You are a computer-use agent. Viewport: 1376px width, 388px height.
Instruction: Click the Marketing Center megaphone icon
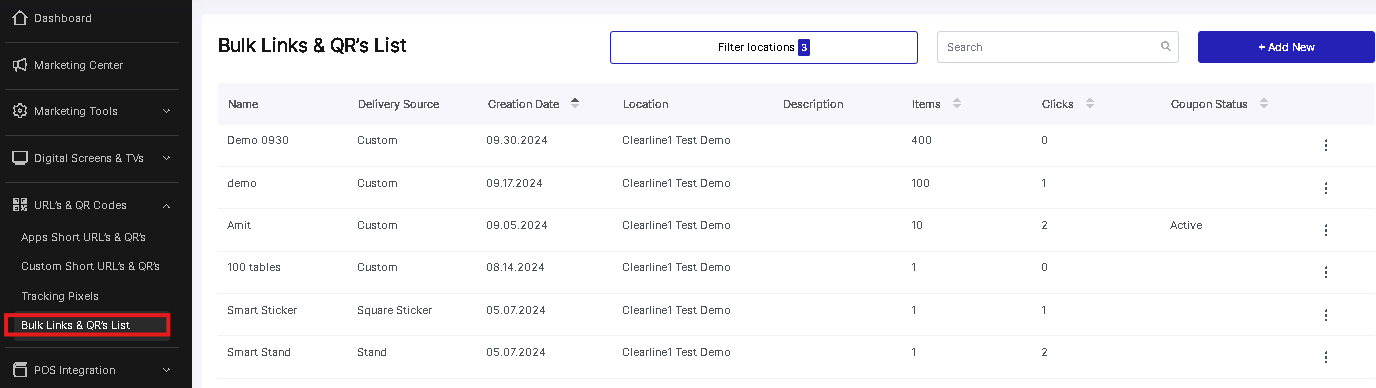pyautogui.click(x=19, y=65)
